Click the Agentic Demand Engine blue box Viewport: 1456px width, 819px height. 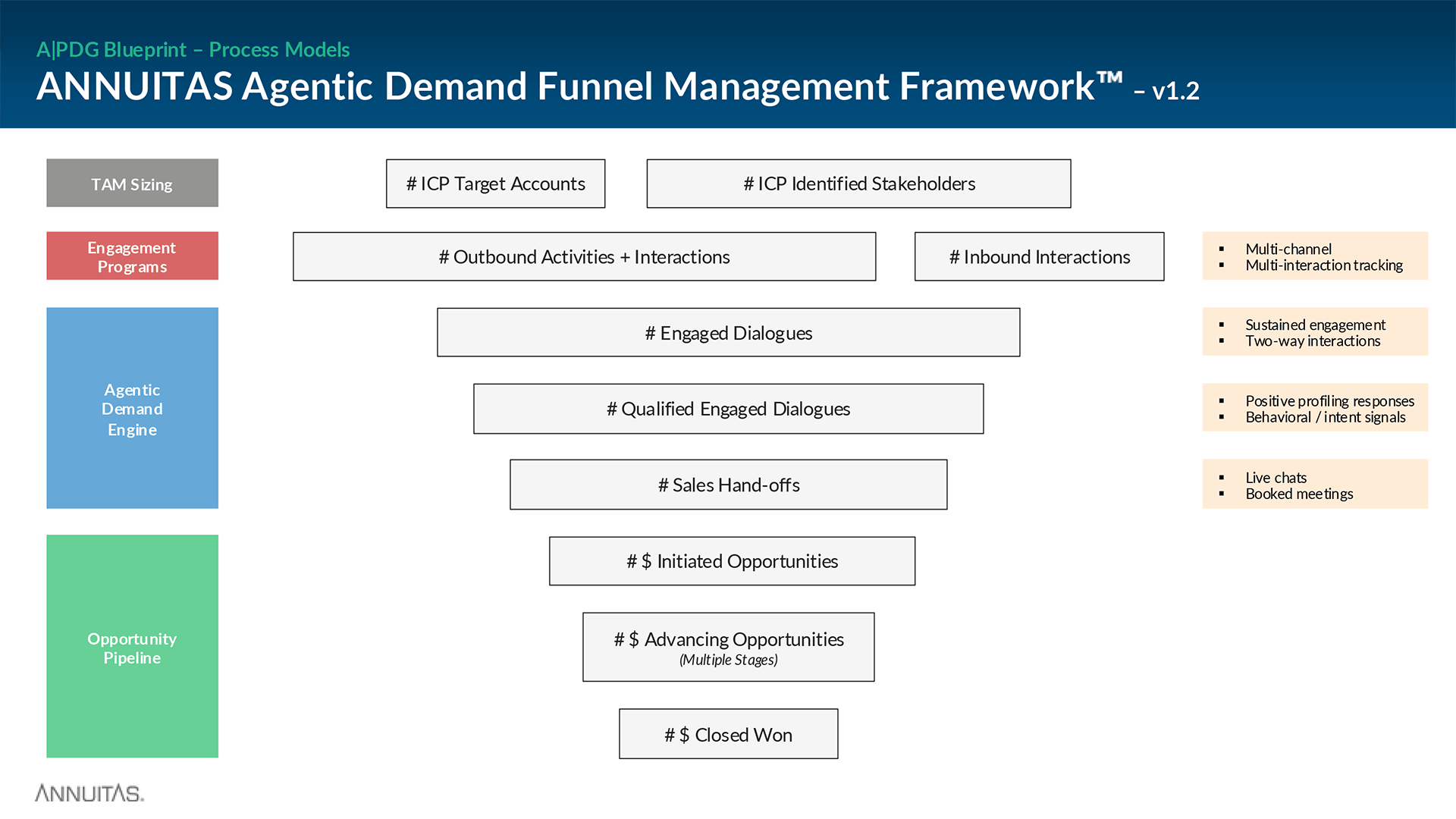click(132, 408)
